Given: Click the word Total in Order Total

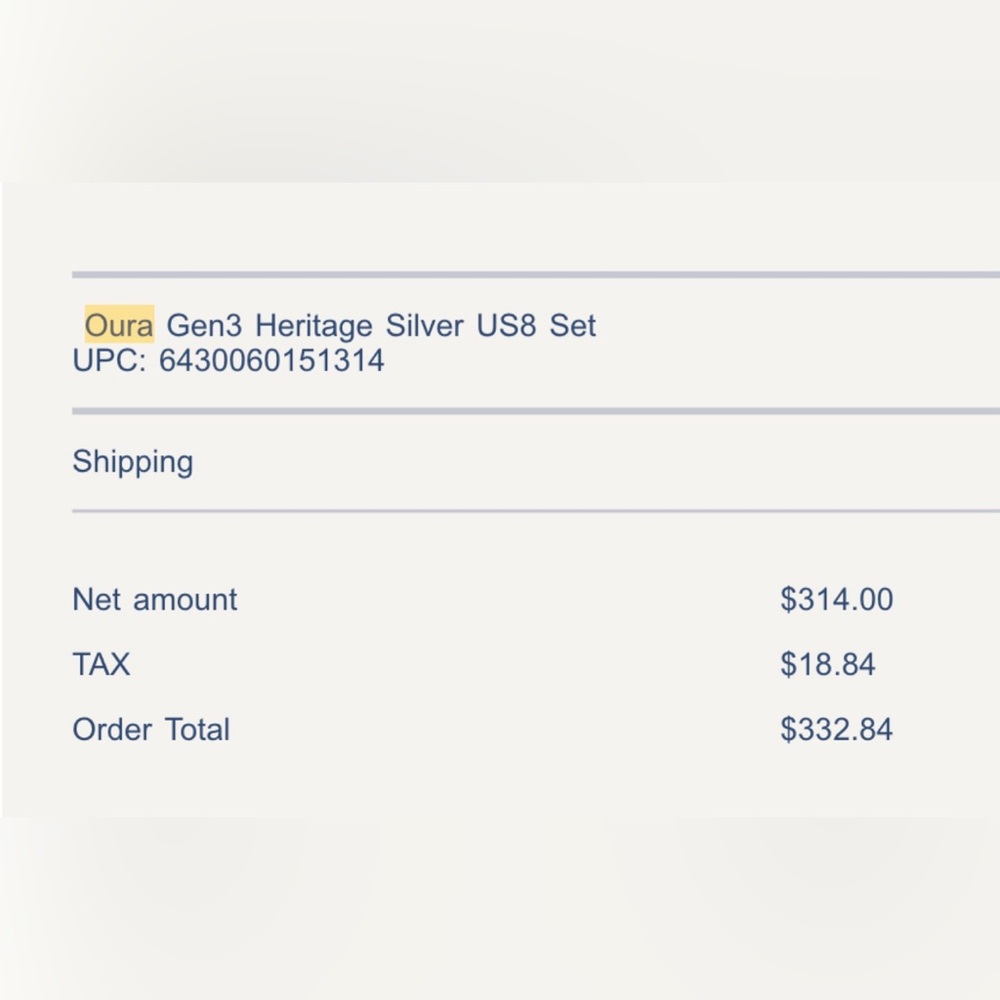Looking at the screenshot, I should pyautogui.click(x=197, y=729).
